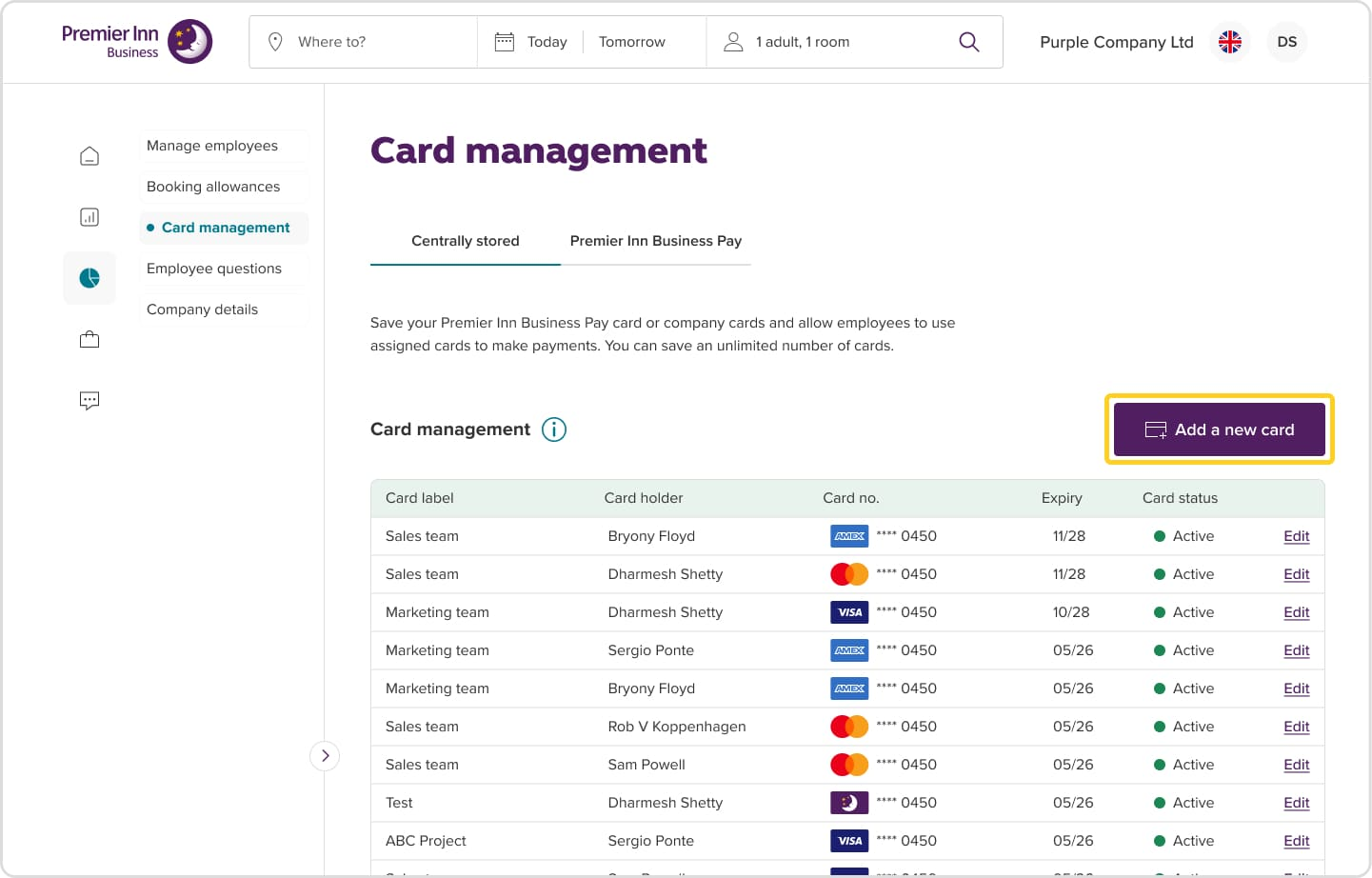Open Manage employees menu item
Screen dimensions: 1372x878
pos(224,146)
